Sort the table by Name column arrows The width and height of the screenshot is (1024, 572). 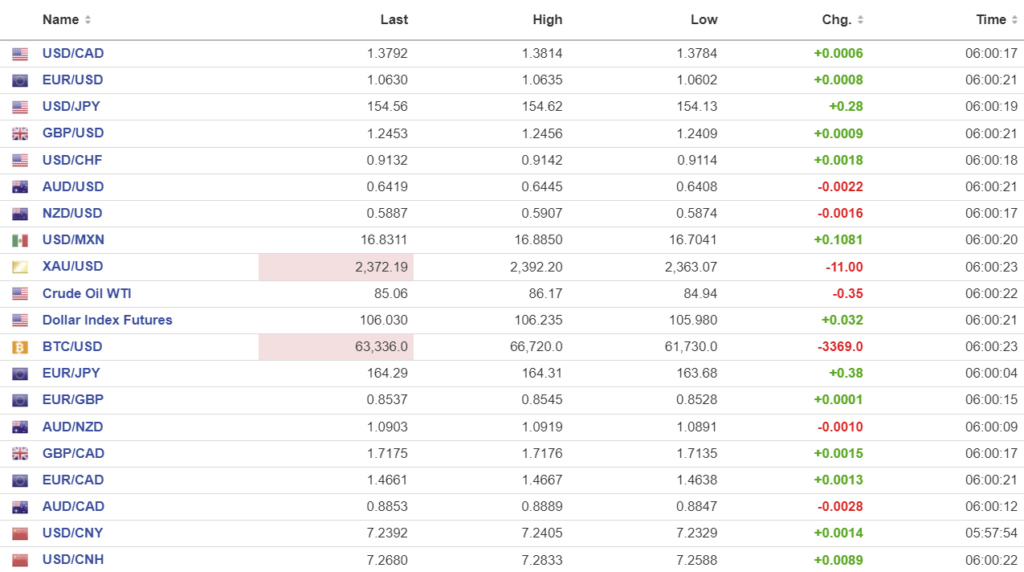point(88,20)
